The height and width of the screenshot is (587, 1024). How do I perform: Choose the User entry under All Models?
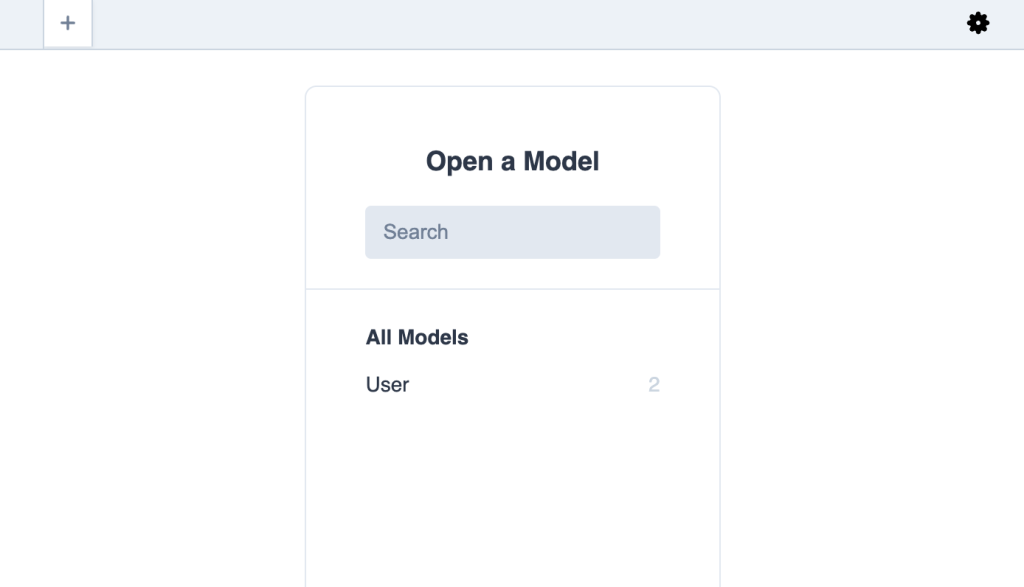(x=388, y=385)
